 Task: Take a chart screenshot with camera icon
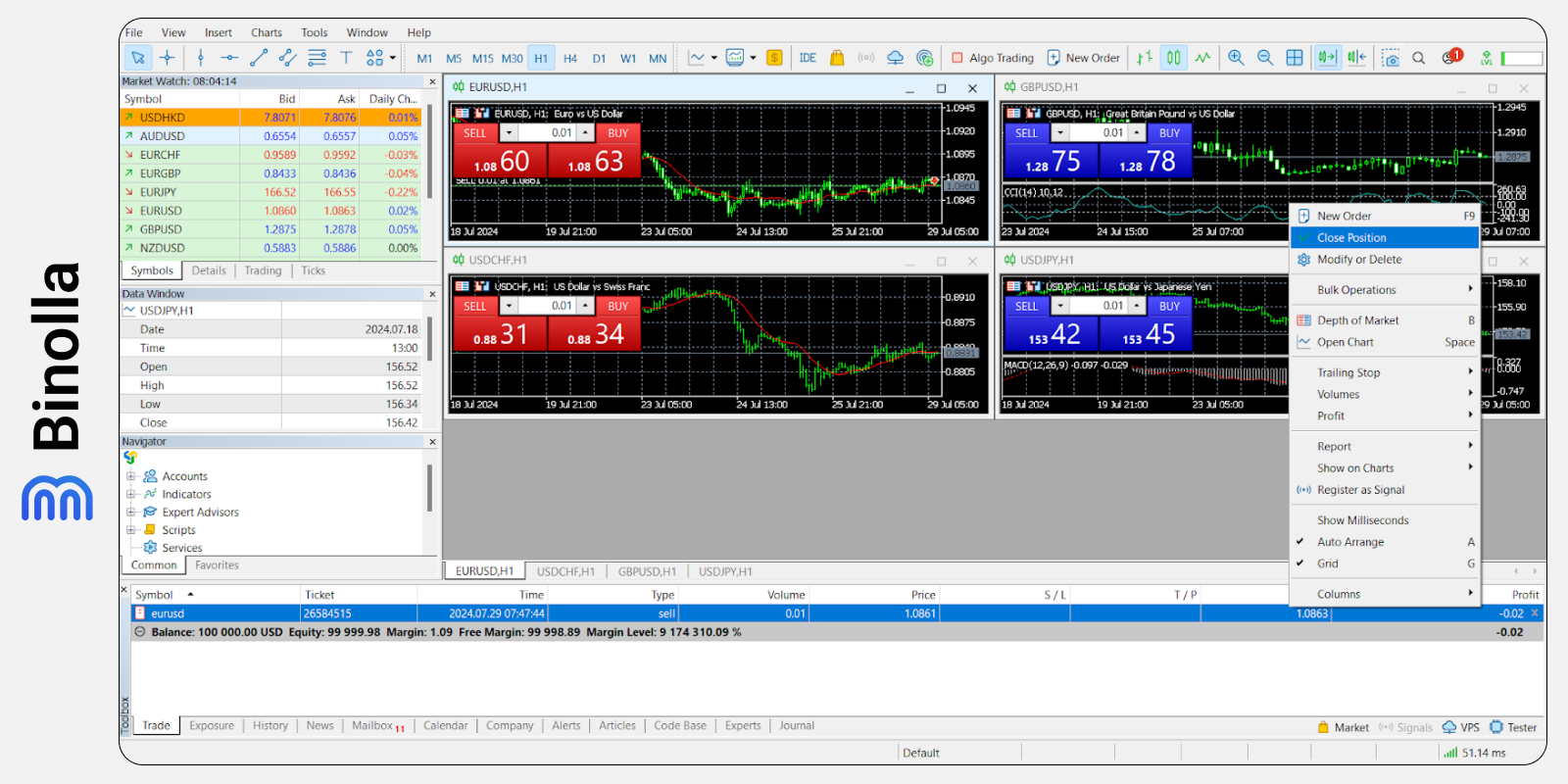(x=1390, y=58)
